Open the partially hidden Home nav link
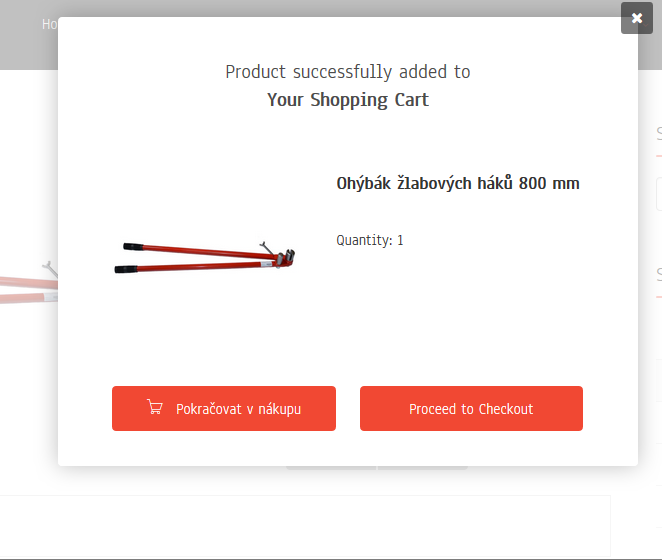The width and height of the screenshot is (662, 560). (x=49, y=24)
